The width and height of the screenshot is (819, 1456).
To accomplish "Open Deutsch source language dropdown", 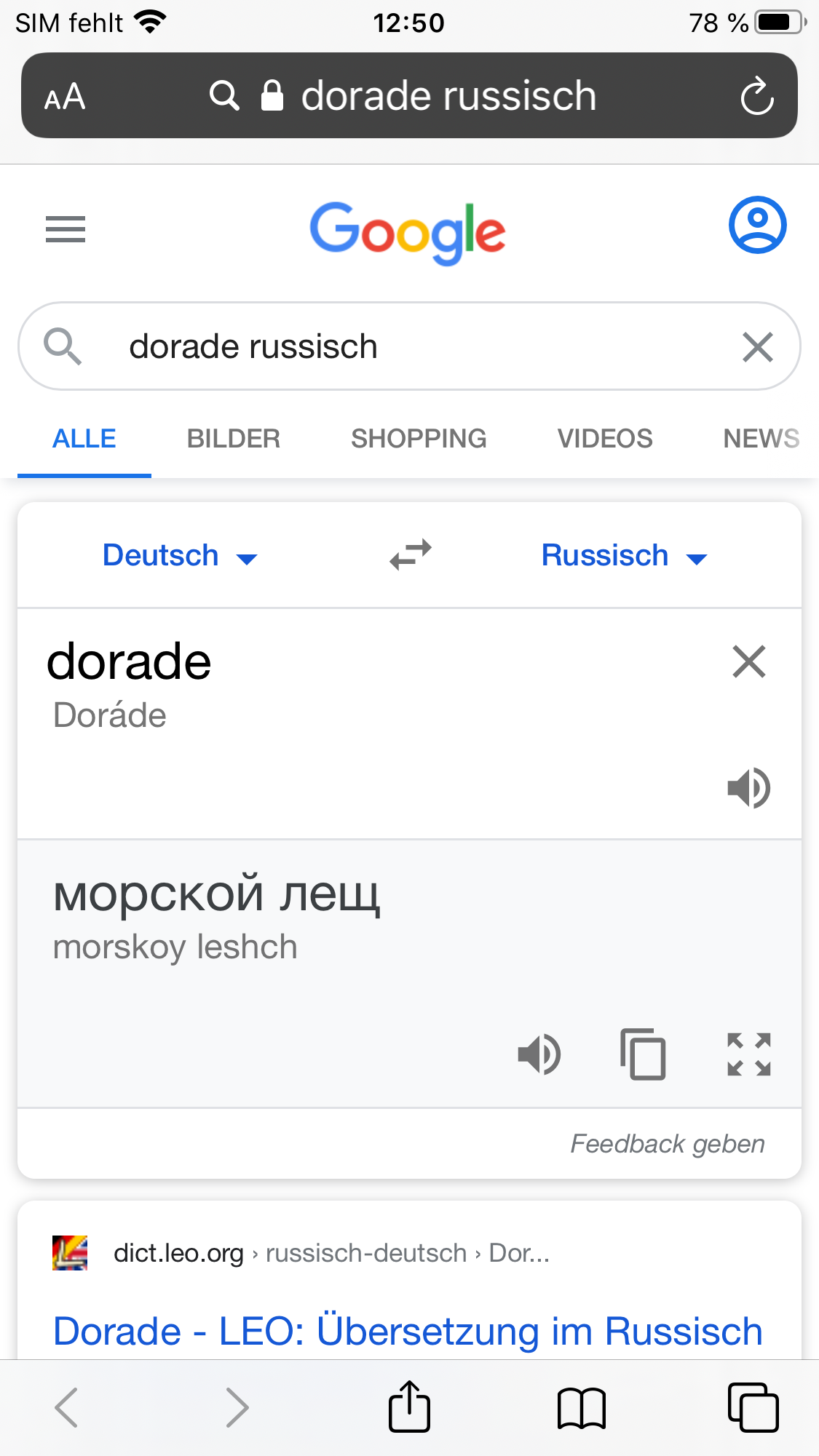I will pos(179,556).
